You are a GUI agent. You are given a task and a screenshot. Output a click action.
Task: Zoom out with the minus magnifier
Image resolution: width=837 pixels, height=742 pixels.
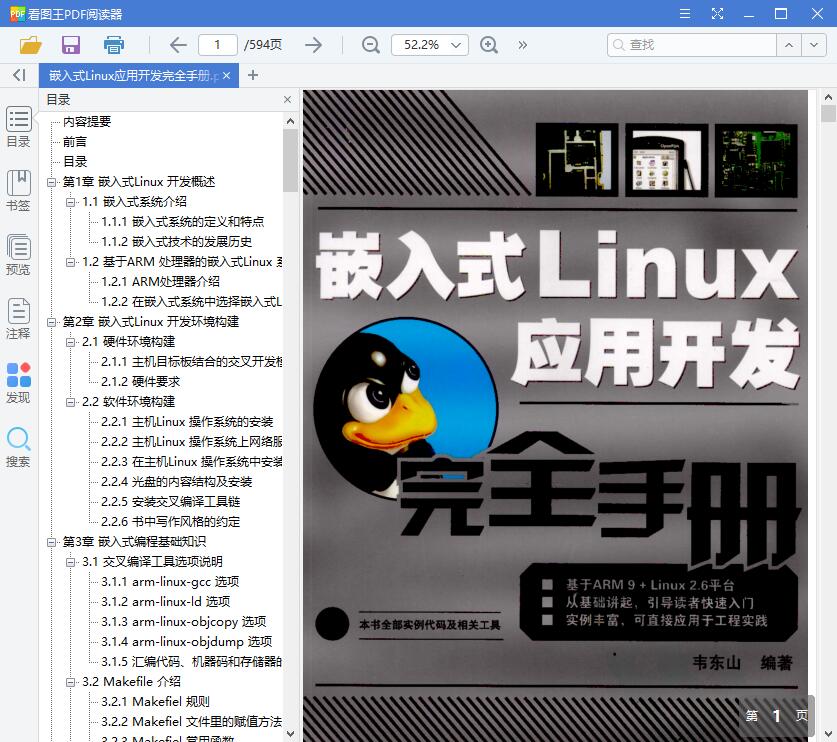370,45
